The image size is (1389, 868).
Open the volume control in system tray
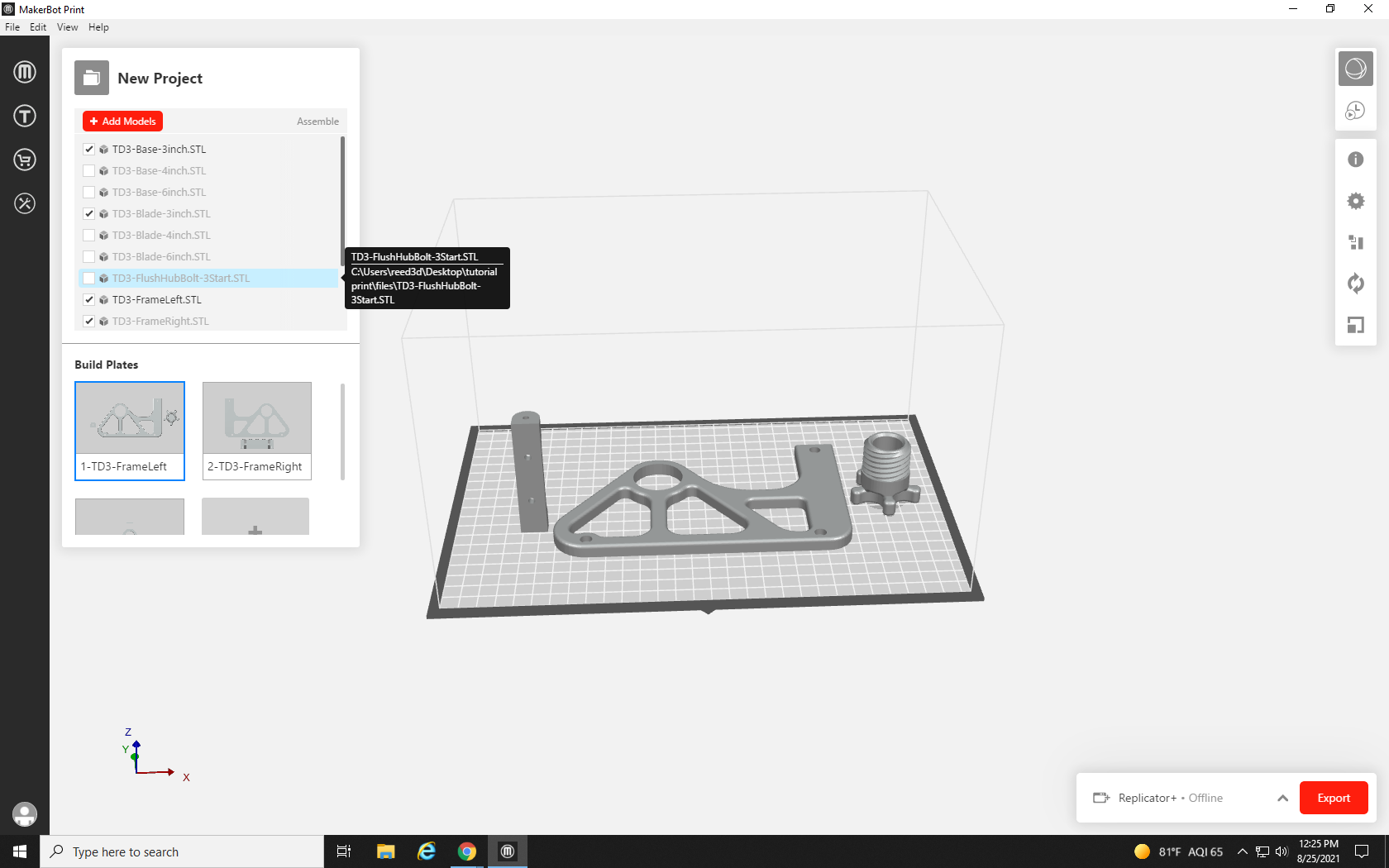1282,851
